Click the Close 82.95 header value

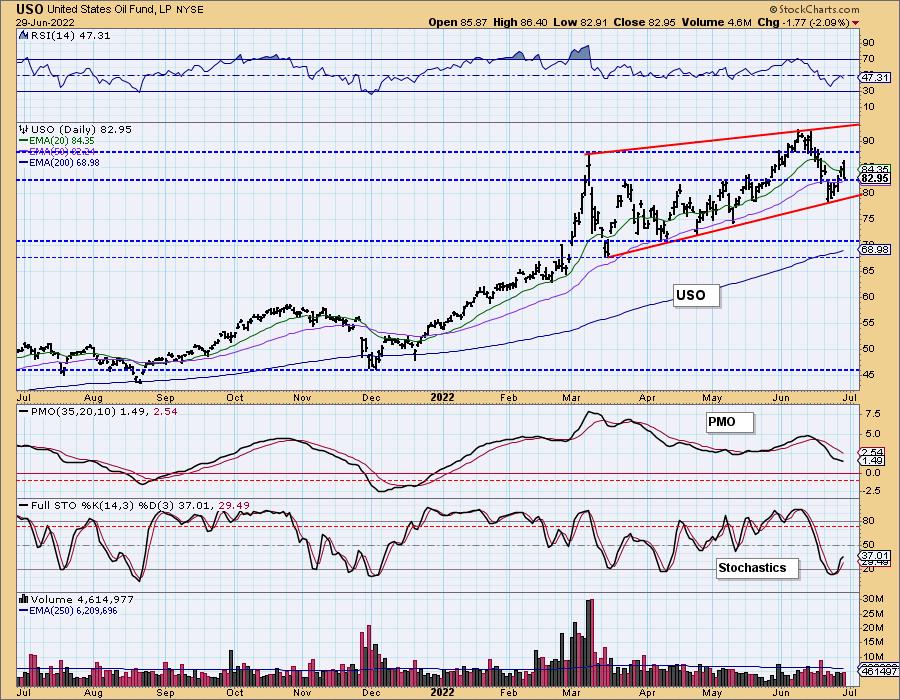coord(644,22)
